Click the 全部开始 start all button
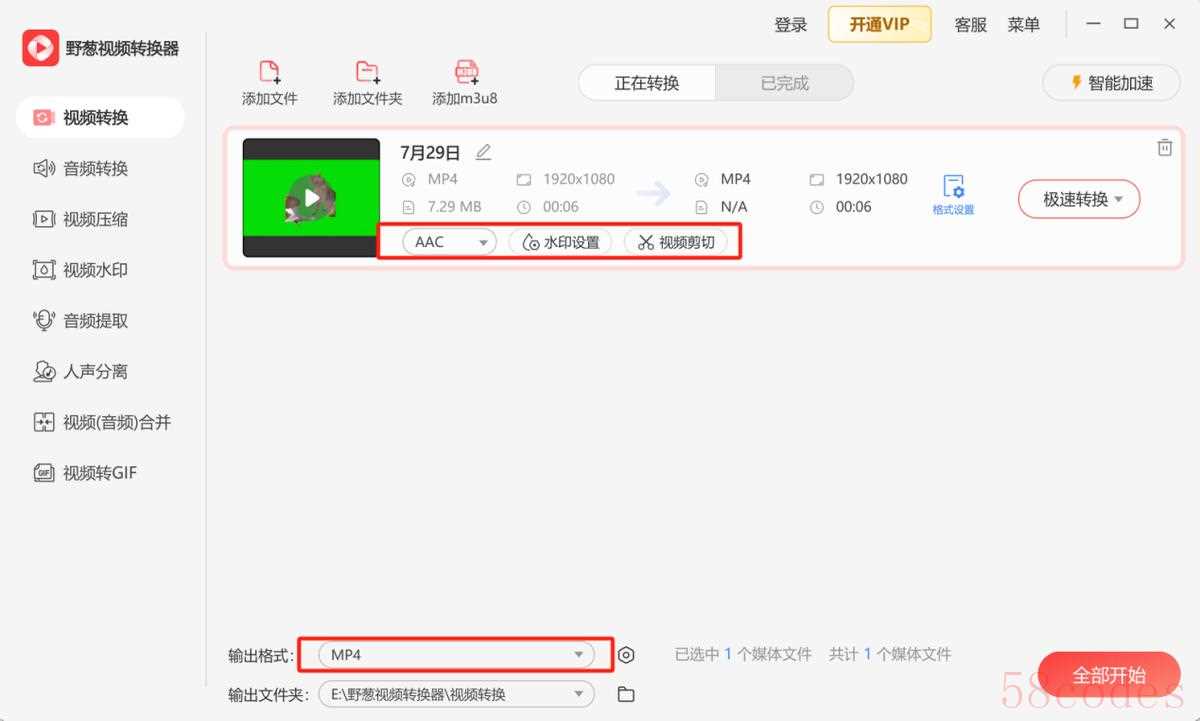This screenshot has width=1200, height=721. (1109, 674)
